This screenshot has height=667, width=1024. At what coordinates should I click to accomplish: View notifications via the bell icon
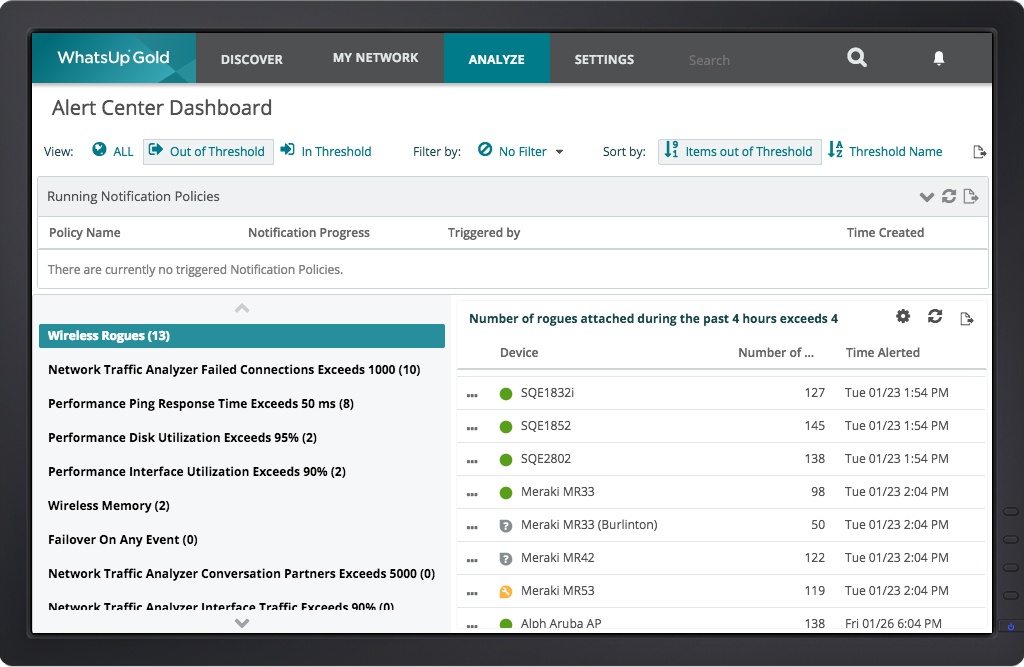pyautogui.click(x=938, y=57)
